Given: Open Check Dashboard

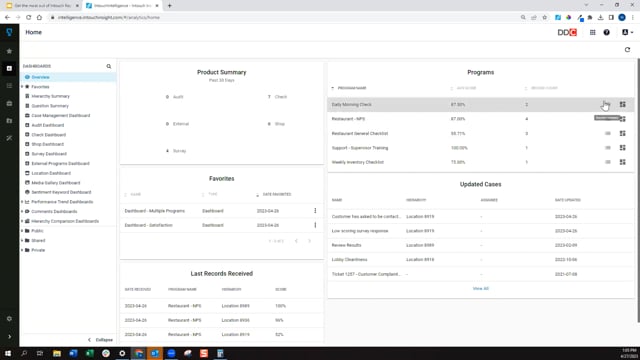Looking at the screenshot, I should pyautogui.click(x=48, y=135).
